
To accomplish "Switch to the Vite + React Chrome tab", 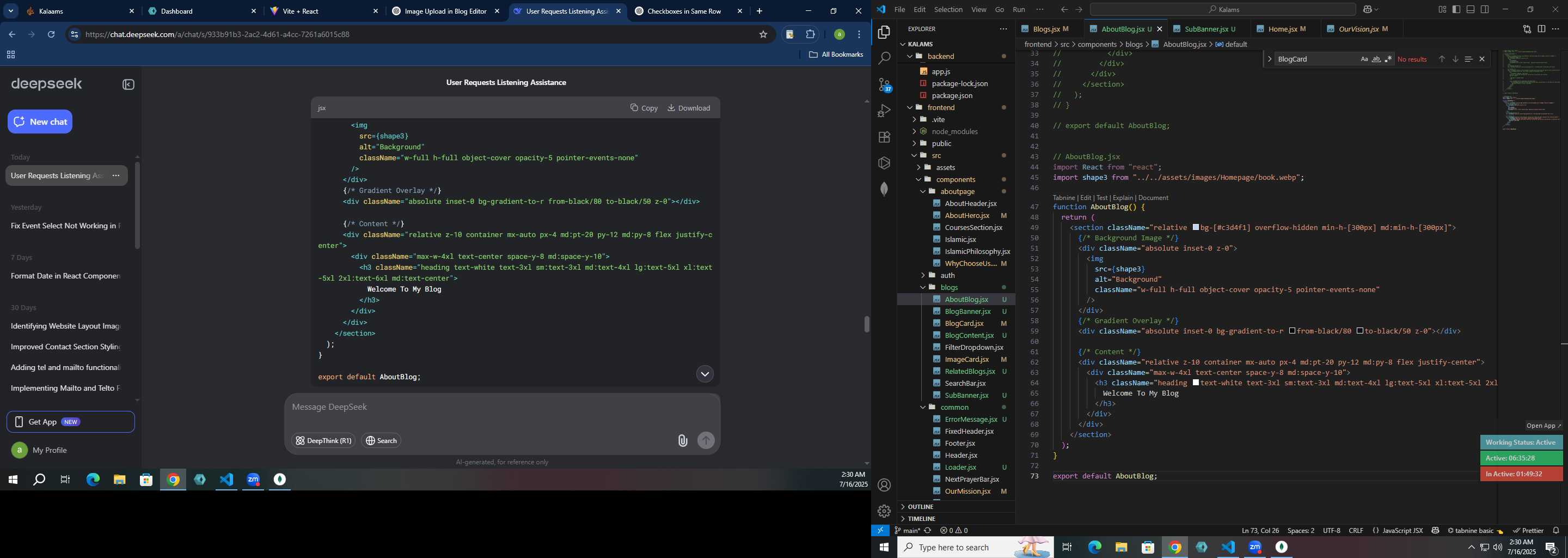I will [324, 11].
